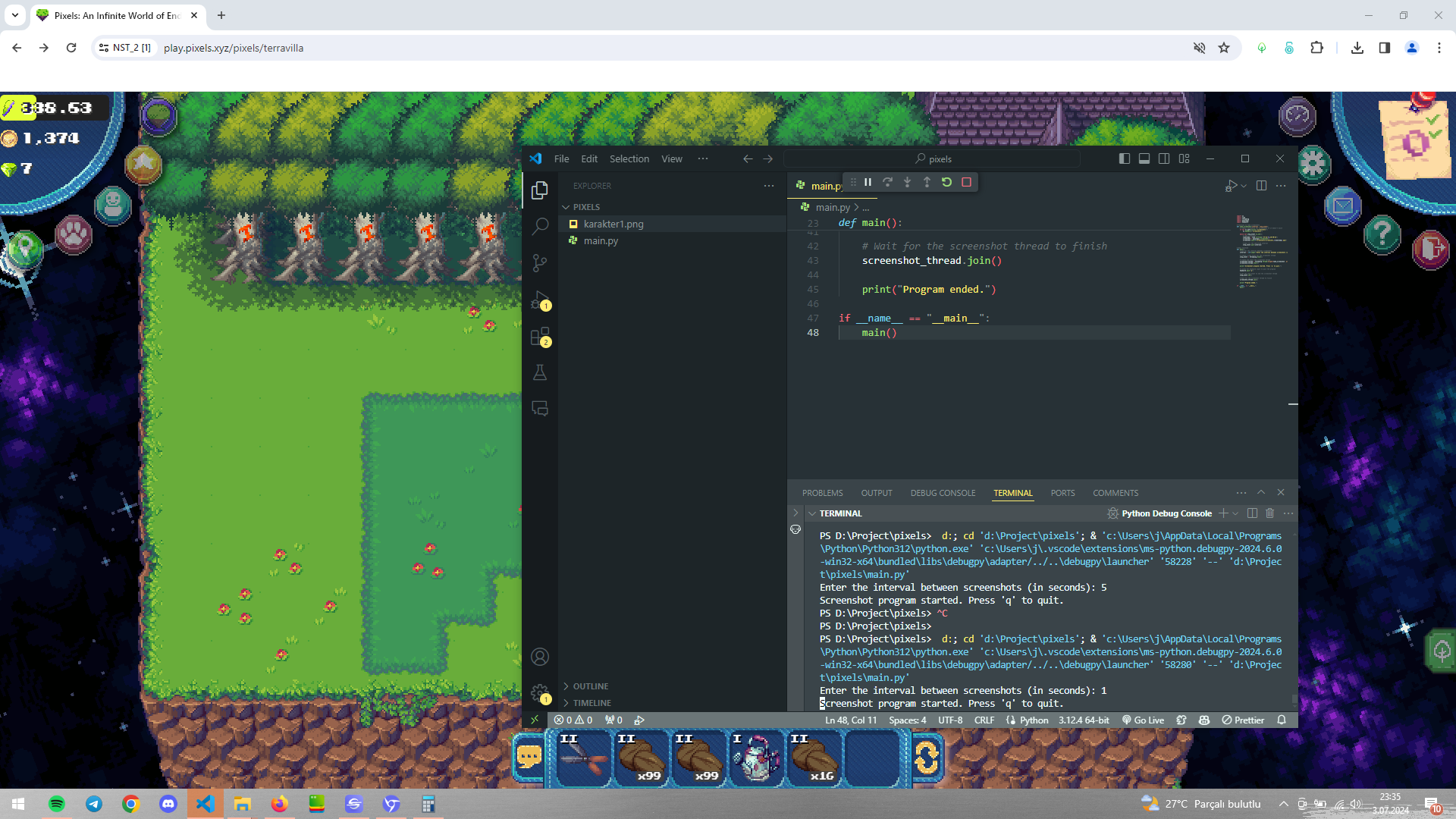Expand the OUTLINE section

590,686
